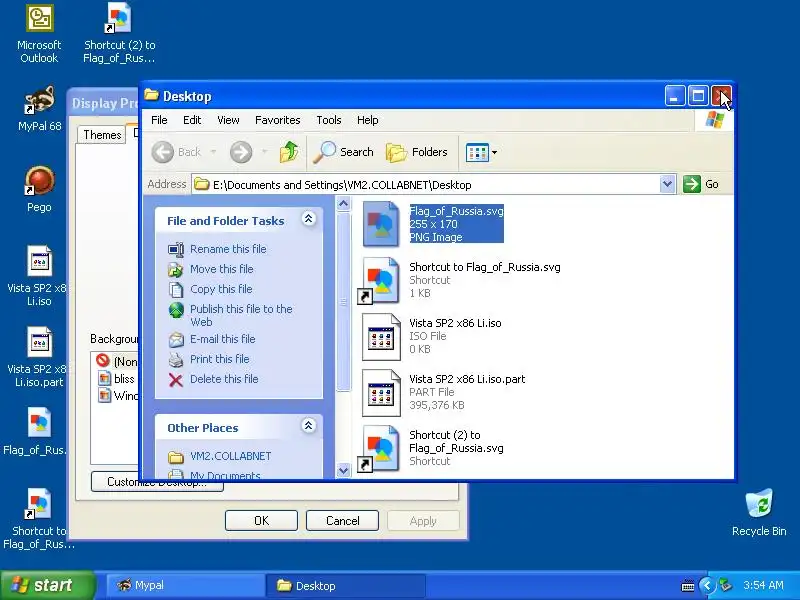The width and height of the screenshot is (800, 600).
Task: Open the Start menu
Action: (47, 585)
